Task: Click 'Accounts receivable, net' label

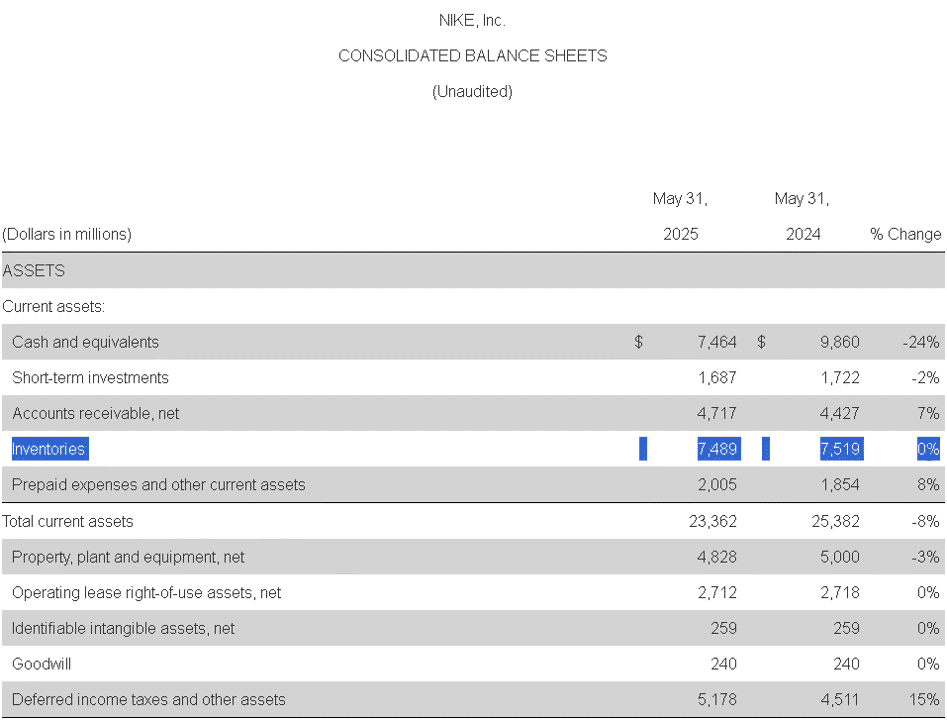Action: click(95, 413)
